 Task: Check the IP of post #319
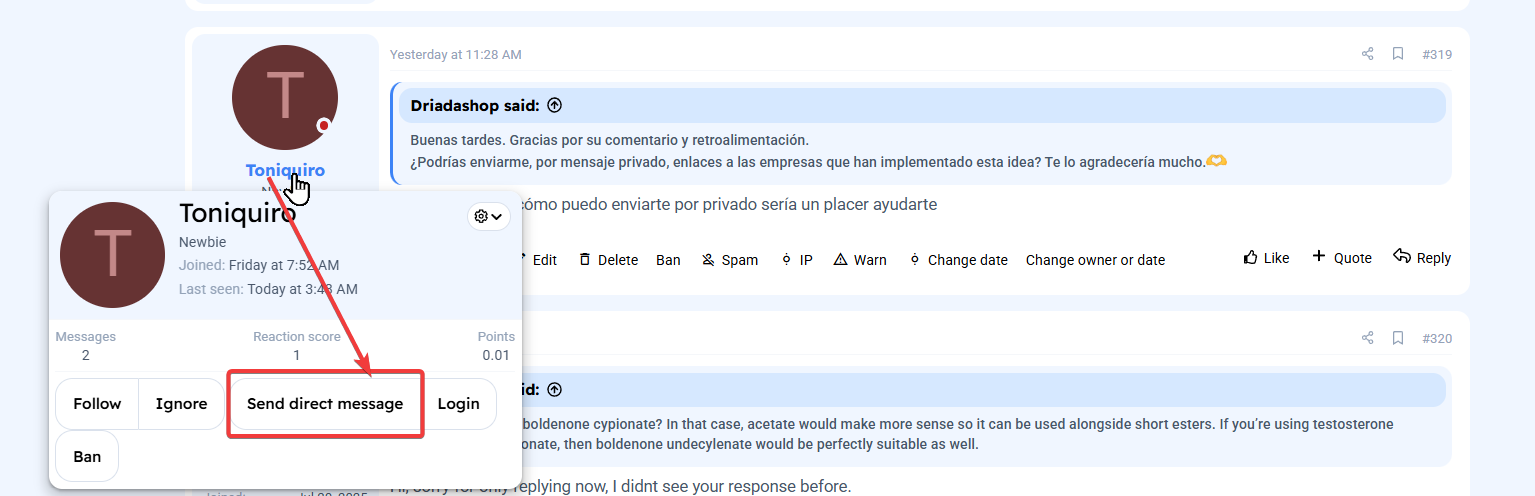point(797,260)
